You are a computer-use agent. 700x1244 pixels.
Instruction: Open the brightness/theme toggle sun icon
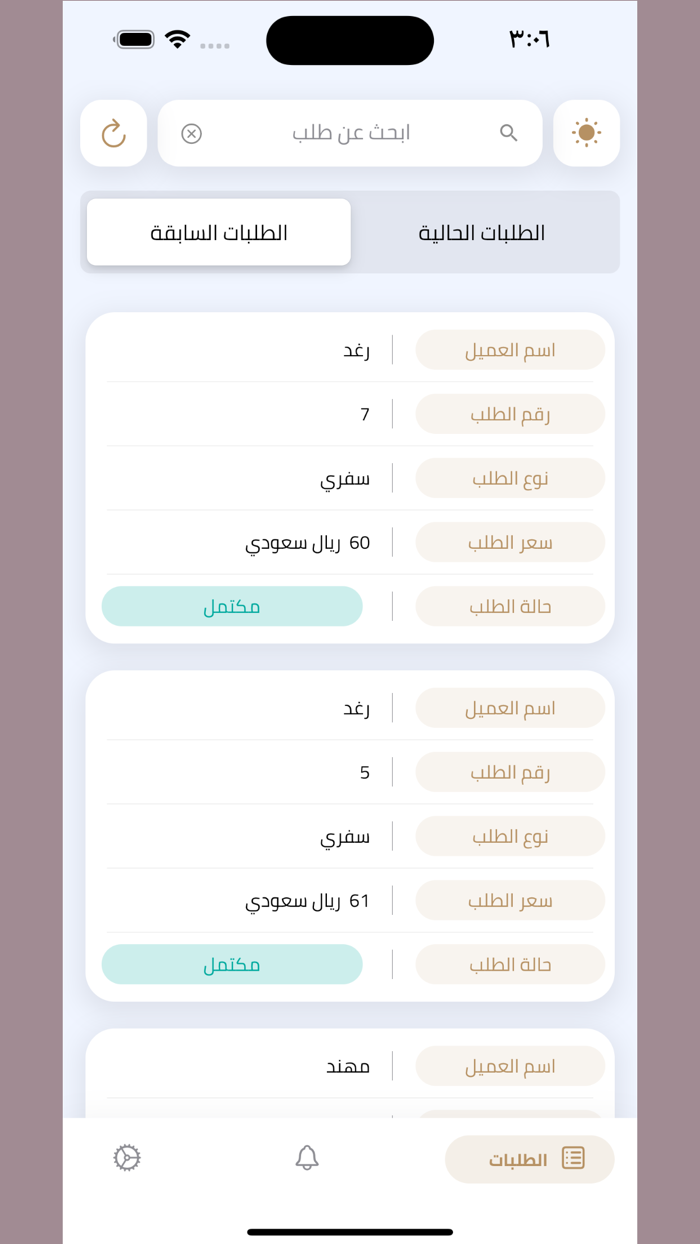[587, 132]
